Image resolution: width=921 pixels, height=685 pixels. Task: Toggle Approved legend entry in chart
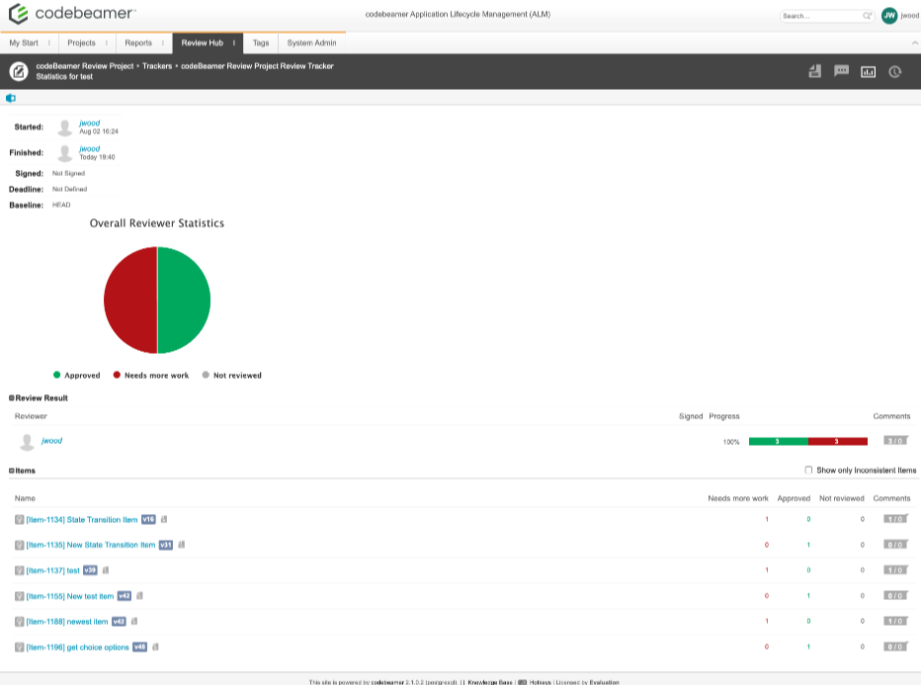pos(76,376)
